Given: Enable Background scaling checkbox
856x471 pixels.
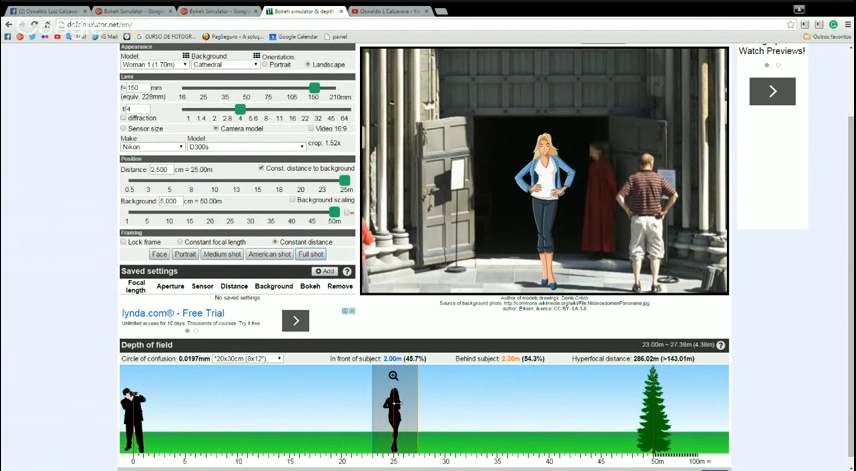Looking at the screenshot, I should (x=292, y=200).
